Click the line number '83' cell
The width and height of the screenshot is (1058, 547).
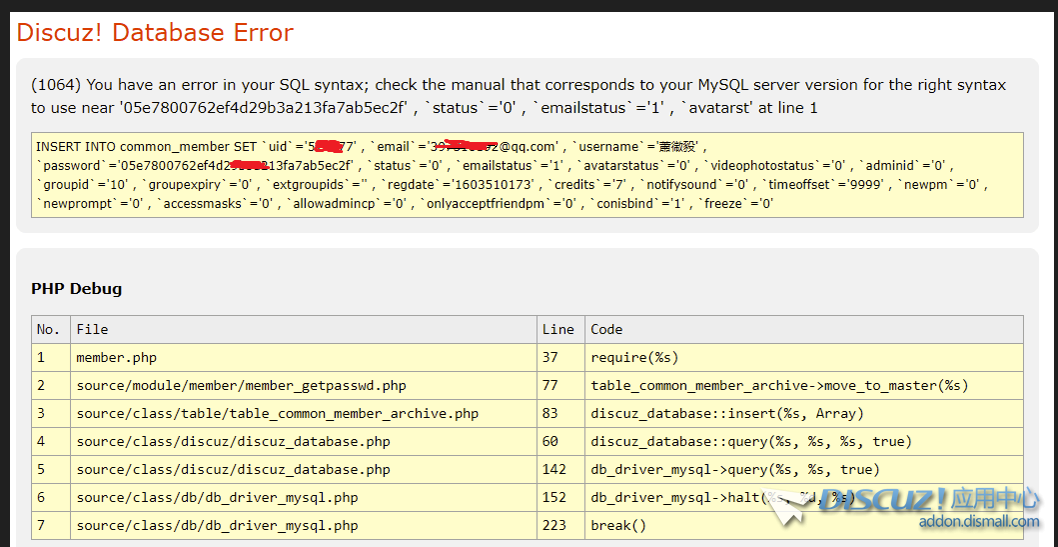[x=561, y=413]
